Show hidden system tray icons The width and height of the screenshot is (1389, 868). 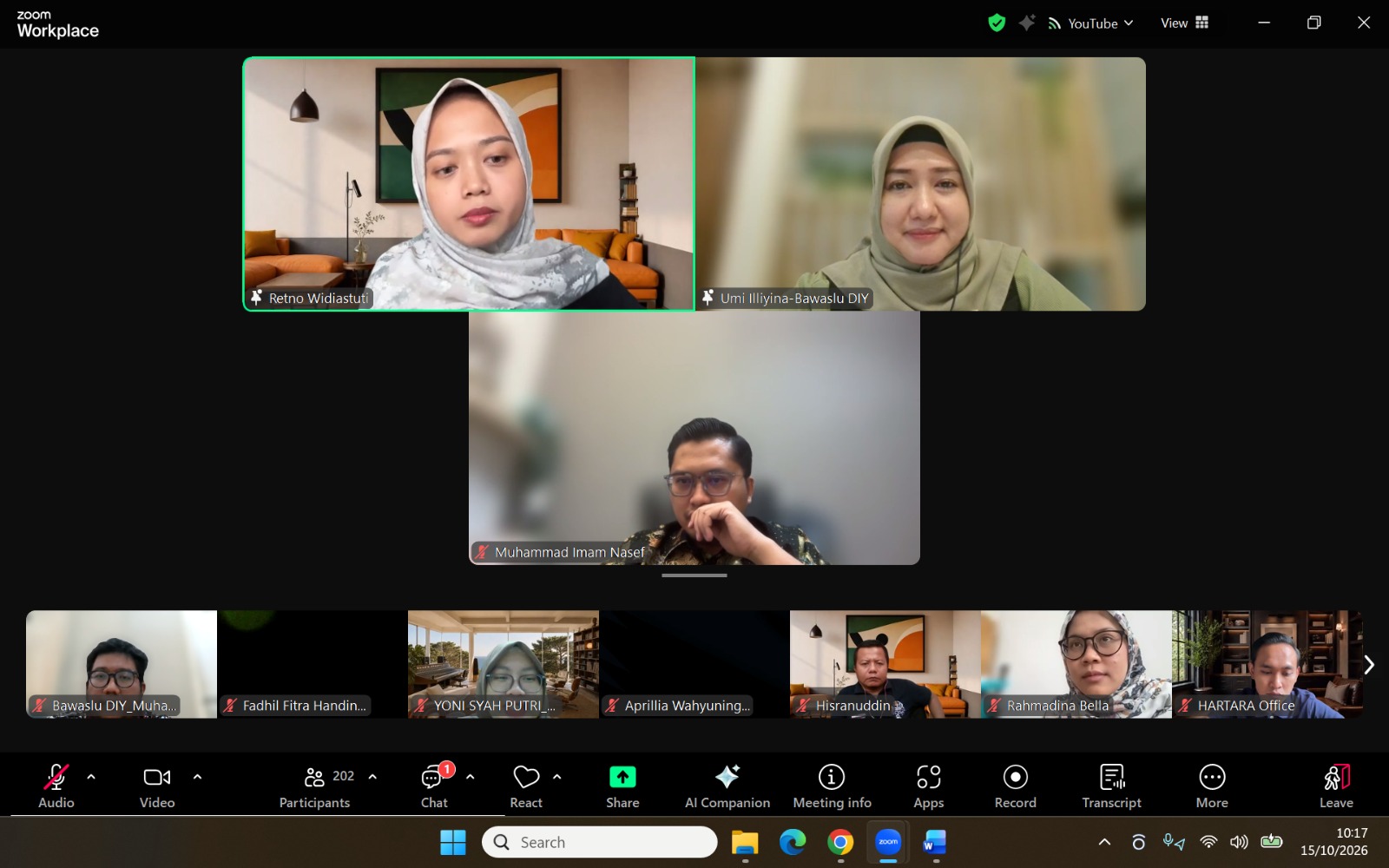[1104, 842]
